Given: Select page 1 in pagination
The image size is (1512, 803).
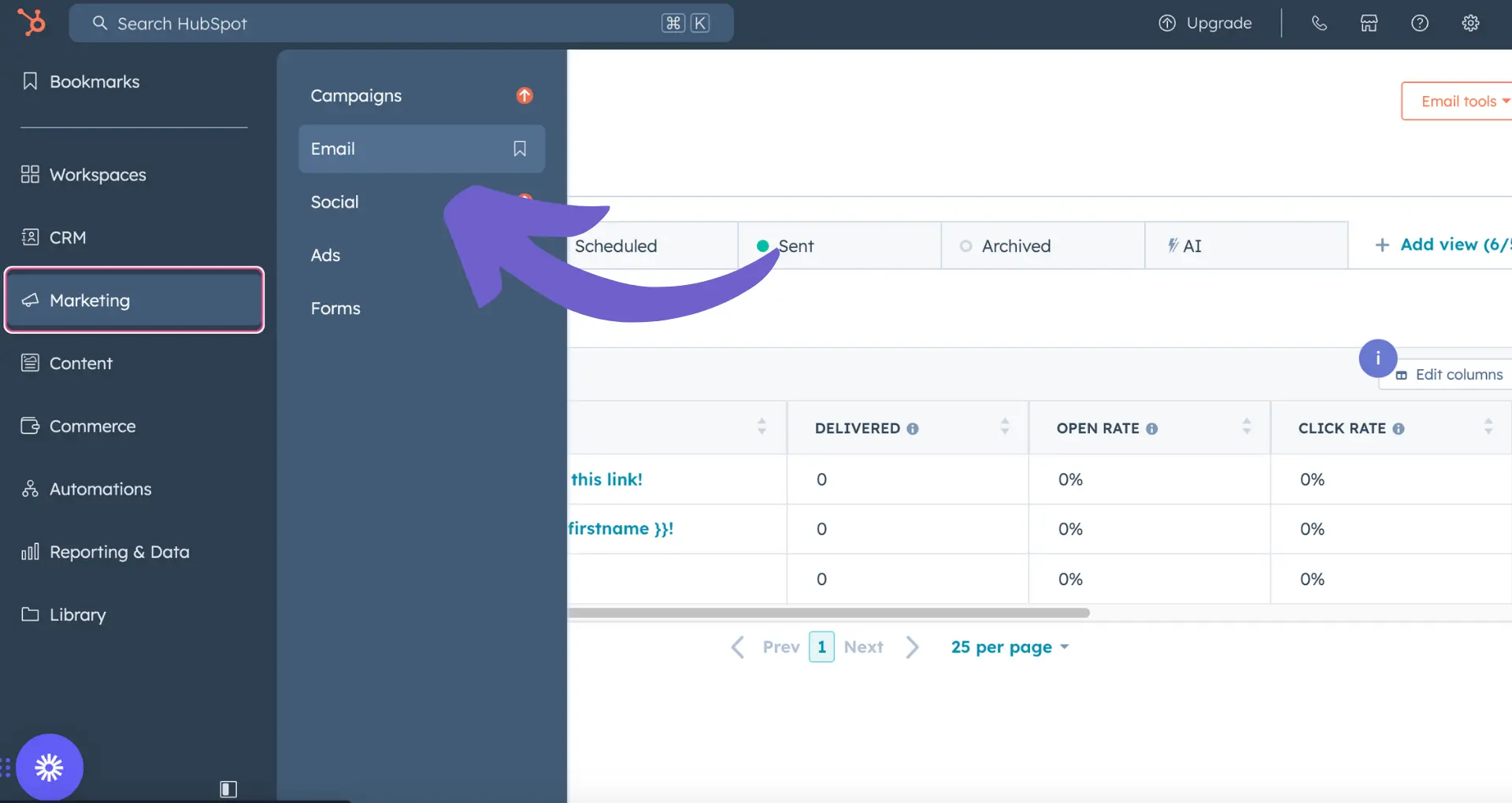Looking at the screenshot, I should point(821,647).
